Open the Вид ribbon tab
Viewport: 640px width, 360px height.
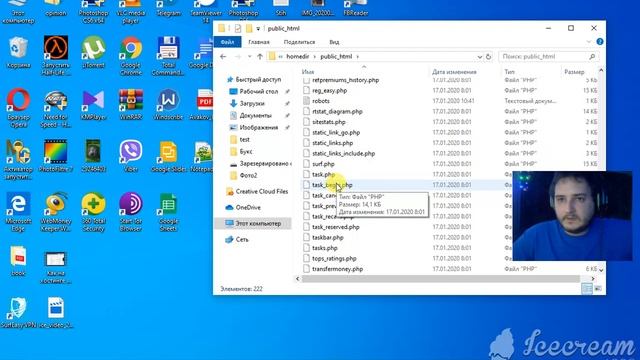(x=334, y=42)
